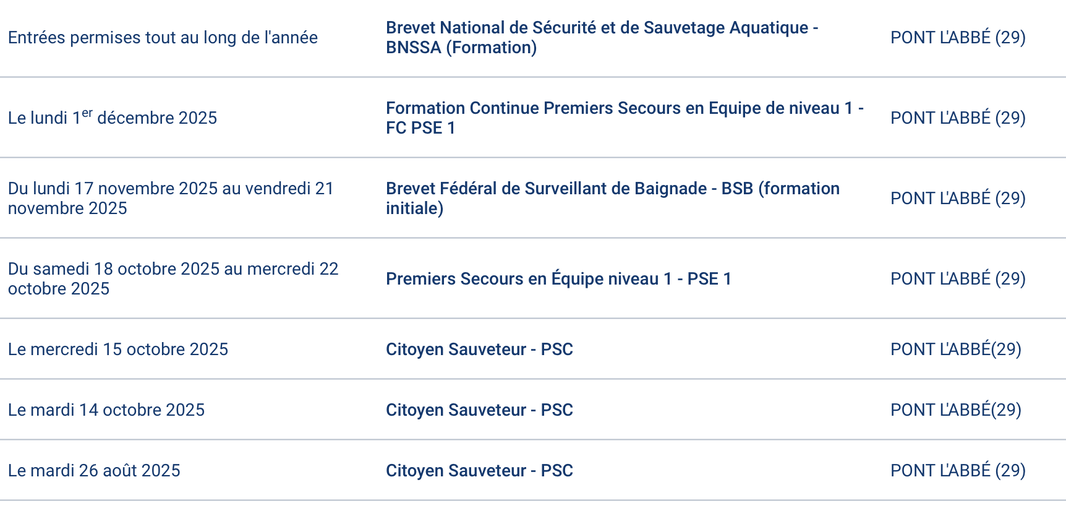Open Citoyen Sauveteur PSC of 26 août
The height and width of the screenshot is (511, 1066).
[479, 470]
